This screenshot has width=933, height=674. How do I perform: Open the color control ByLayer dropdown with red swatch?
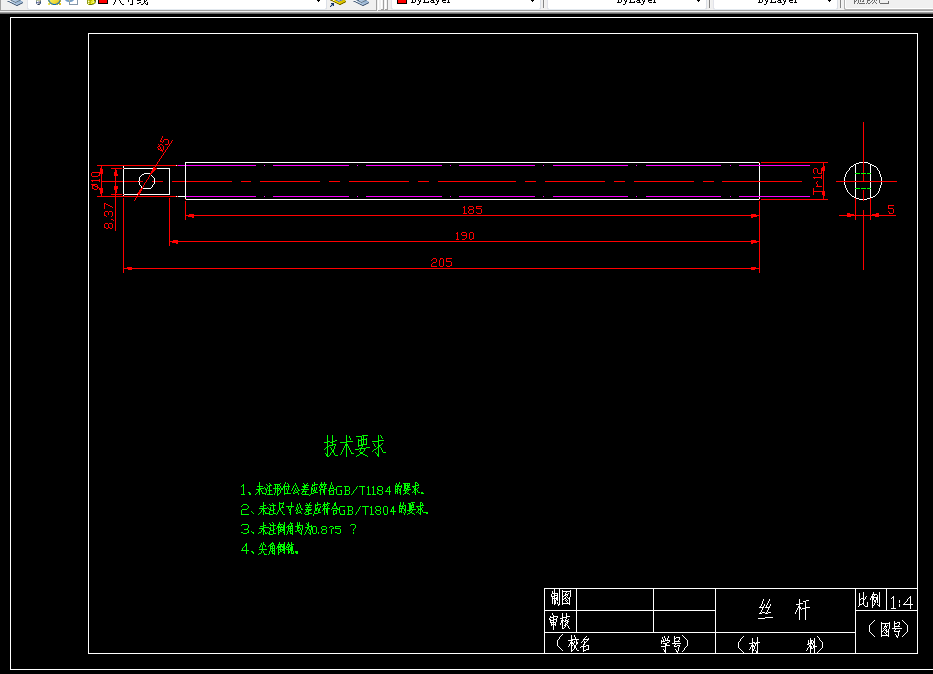click(x=466, y=2)
